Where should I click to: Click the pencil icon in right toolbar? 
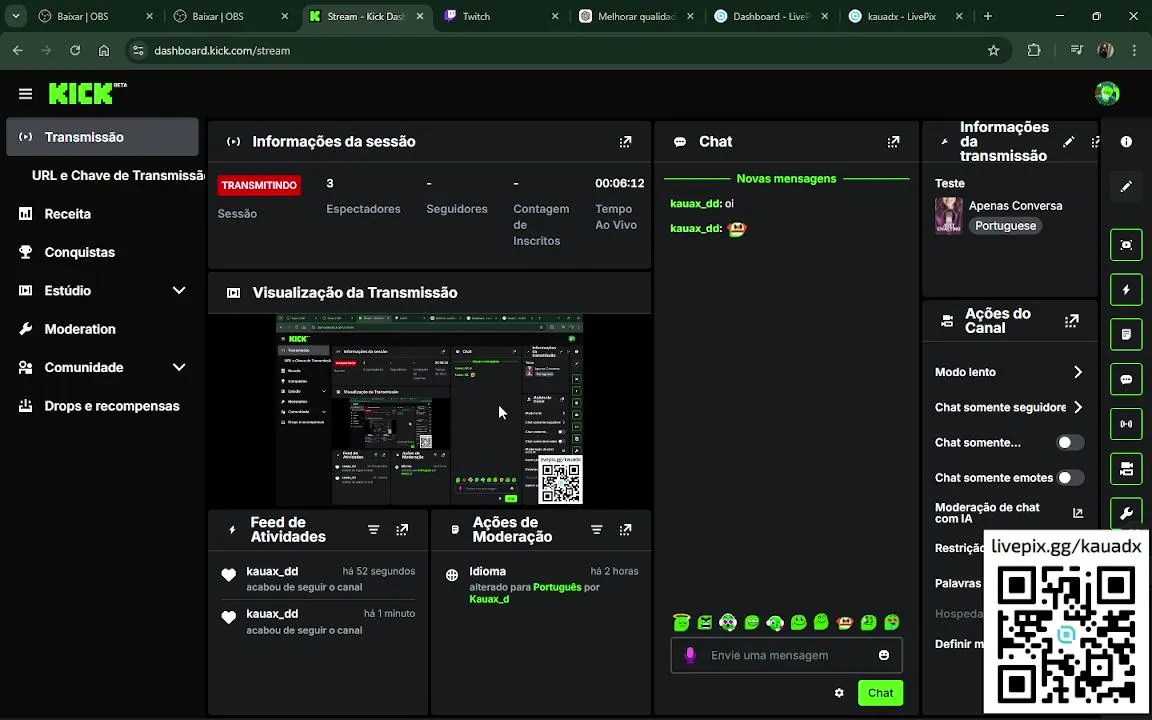click(x=1126, y=187)
